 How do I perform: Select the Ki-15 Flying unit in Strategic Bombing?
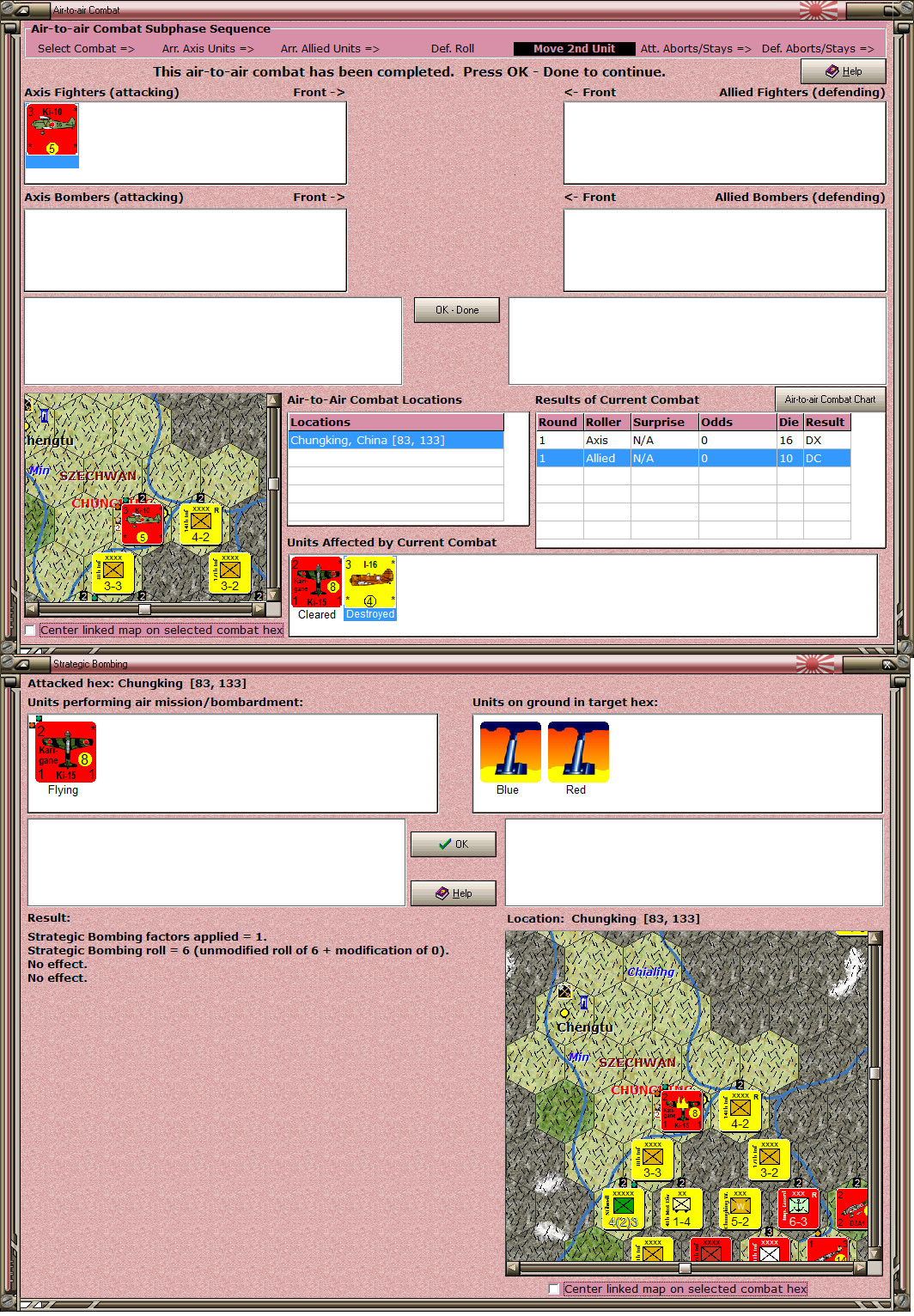[x=65, y=752]
